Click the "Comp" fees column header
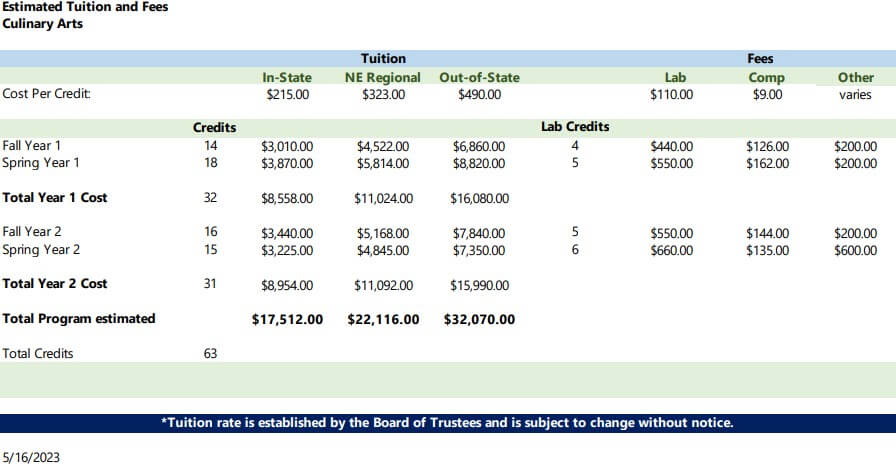This screenshot has height=466, width=896. pos(767,77)
